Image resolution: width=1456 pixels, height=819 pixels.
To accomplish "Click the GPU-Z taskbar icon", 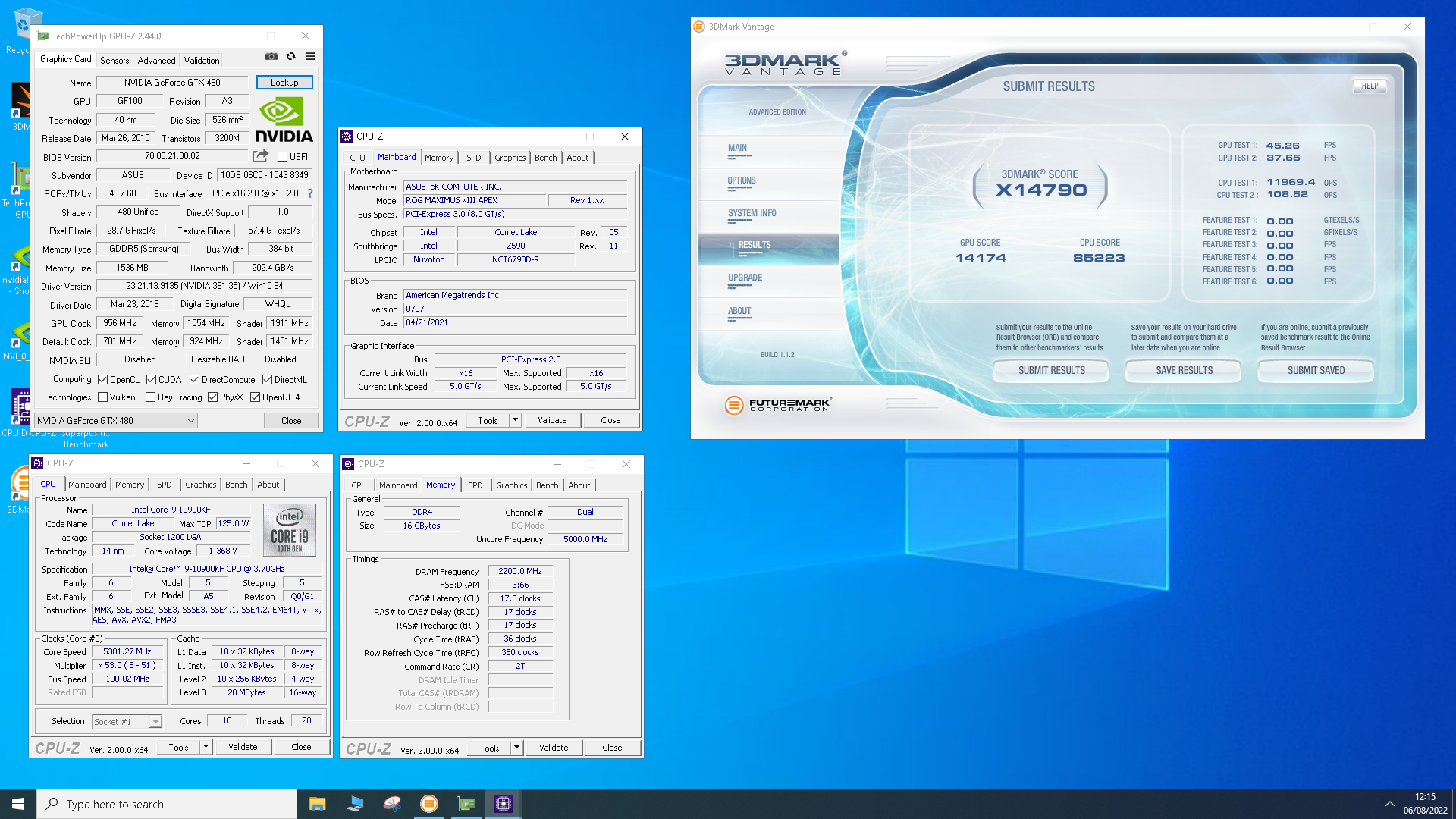I will tap(466, 804).
